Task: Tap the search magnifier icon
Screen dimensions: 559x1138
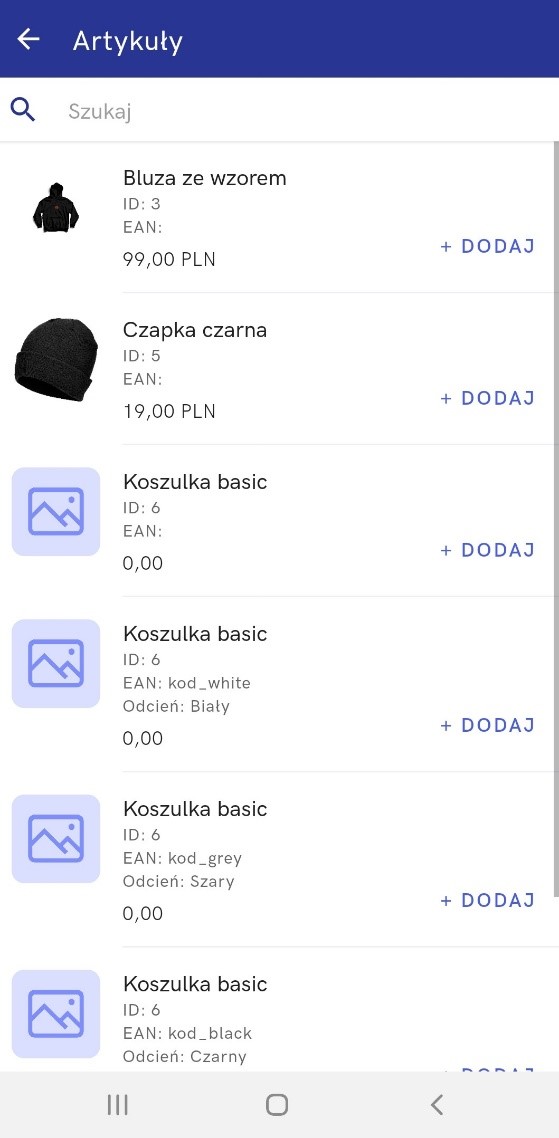Action: click(x=23, y=110)
